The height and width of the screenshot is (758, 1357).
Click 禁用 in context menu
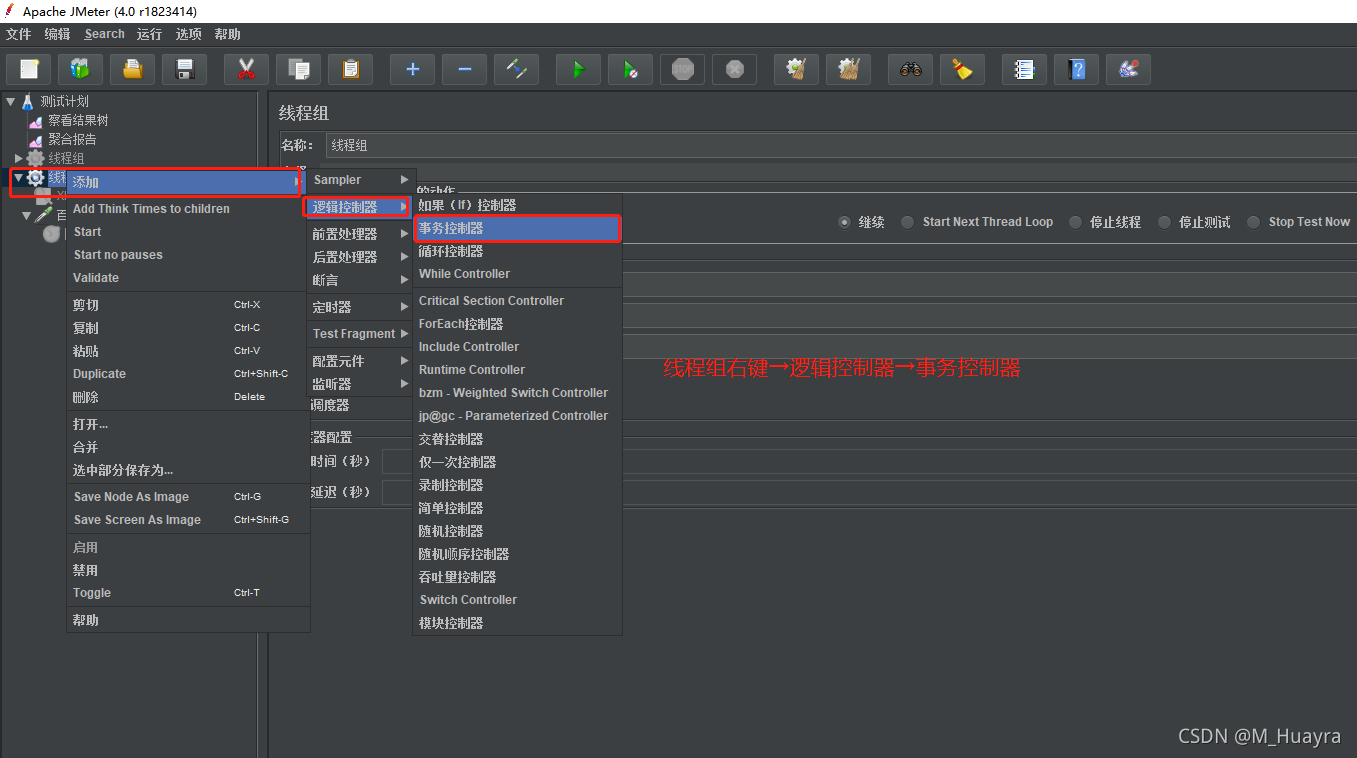tap(188, 570)
